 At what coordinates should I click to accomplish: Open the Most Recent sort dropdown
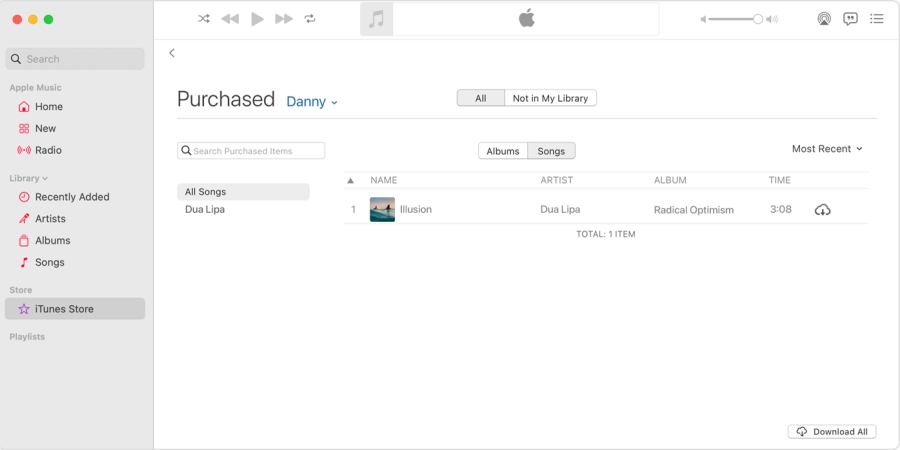pos(827,149)
